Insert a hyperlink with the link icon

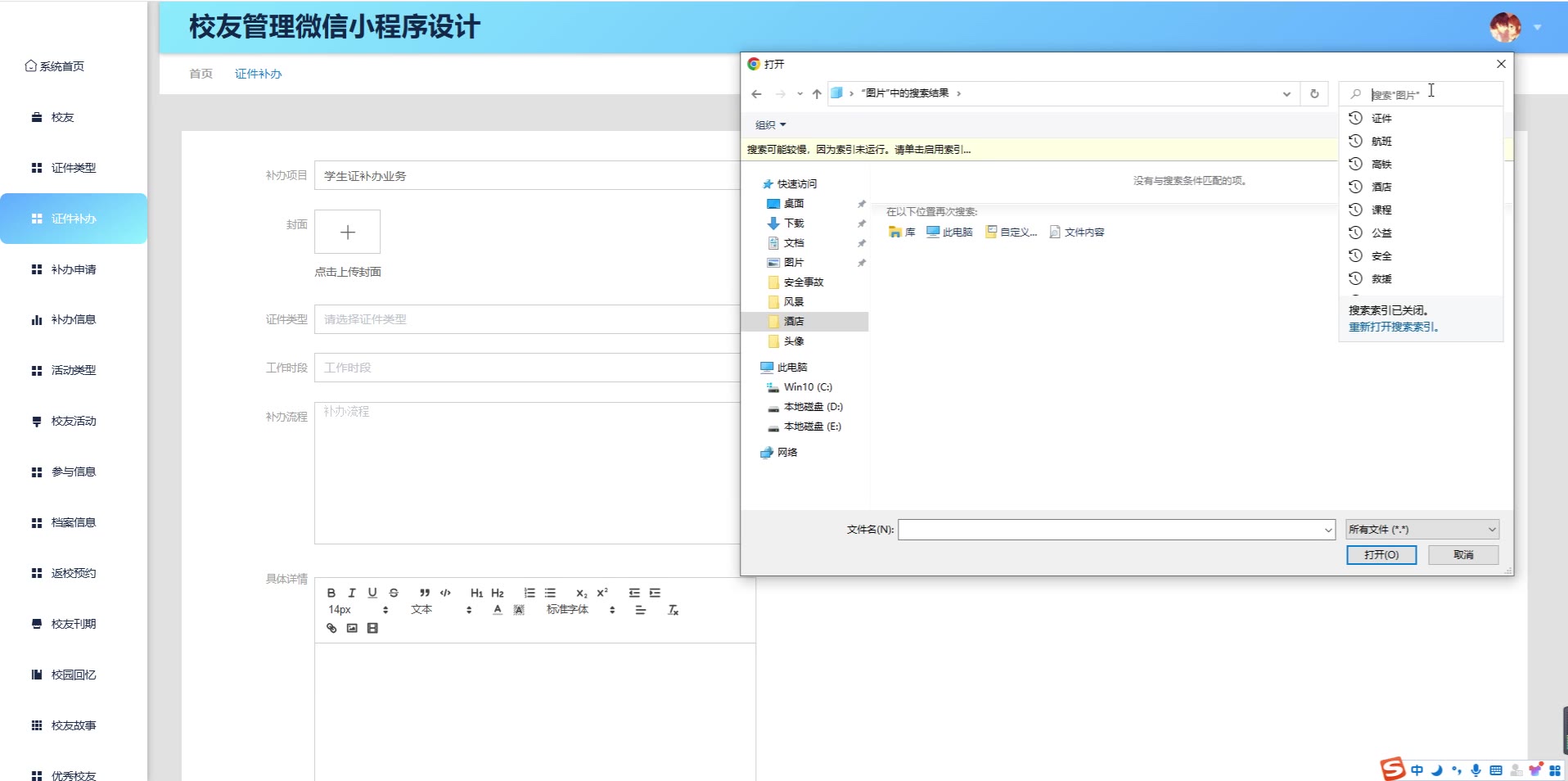[x=331, y=628]
